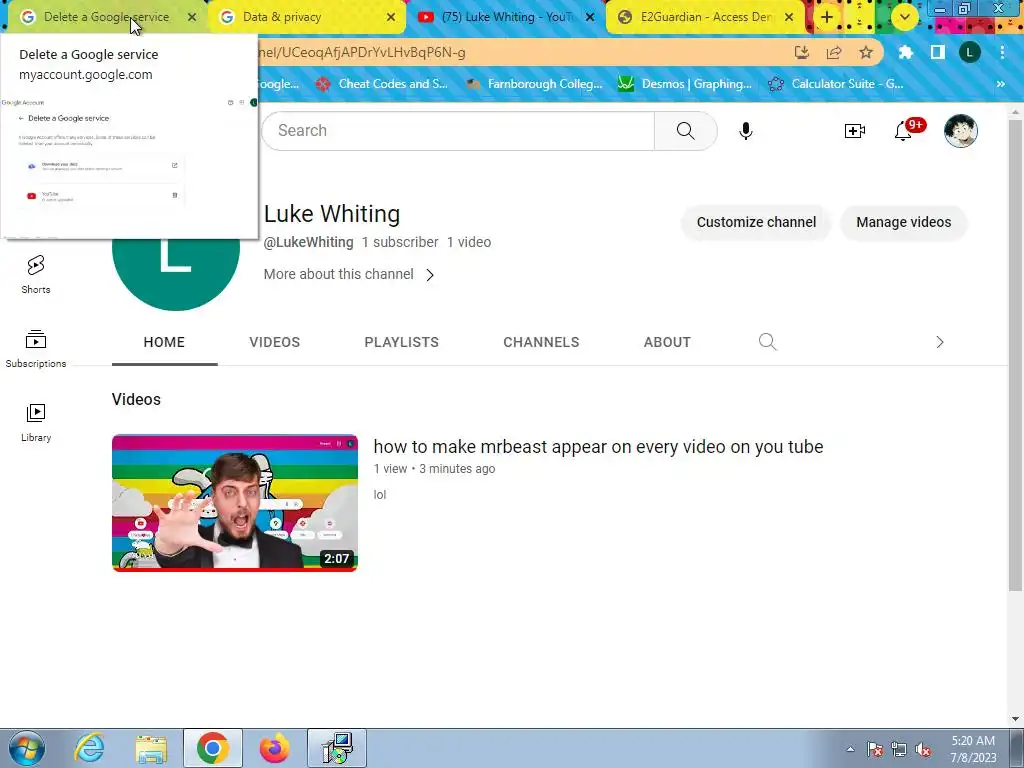The width and height of the screenshot is (1024, 768).
Task: Open Library in the sidebar
Action: [x=36, y=423]
